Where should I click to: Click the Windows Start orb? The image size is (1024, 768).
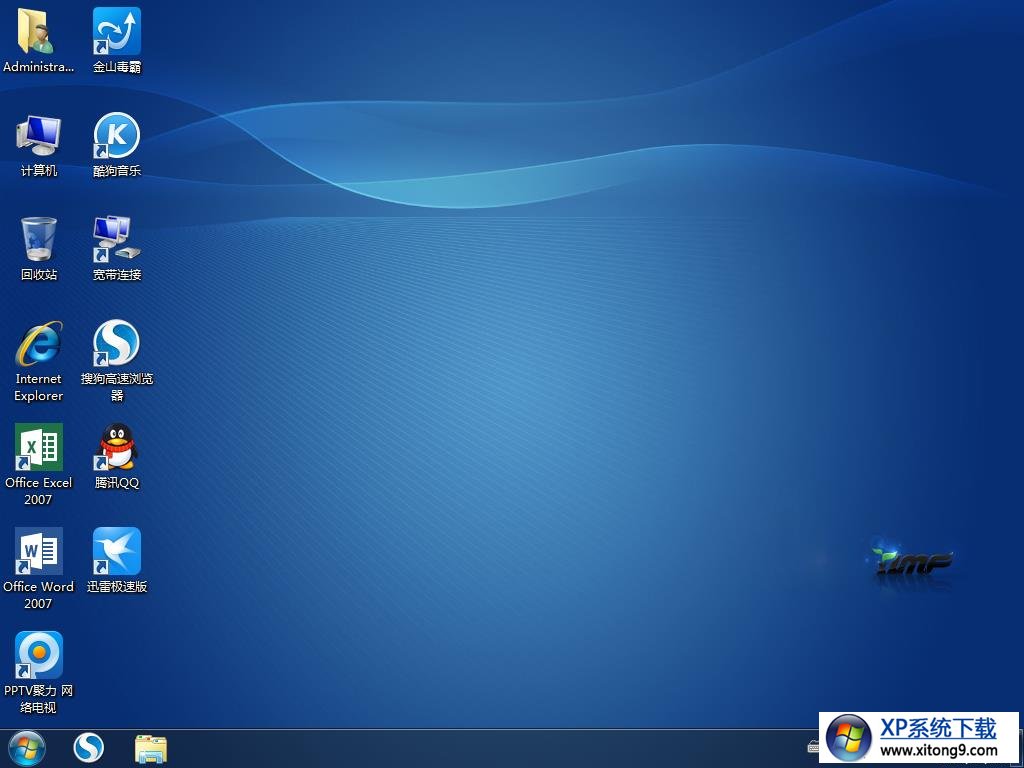(x=27, y=748)
